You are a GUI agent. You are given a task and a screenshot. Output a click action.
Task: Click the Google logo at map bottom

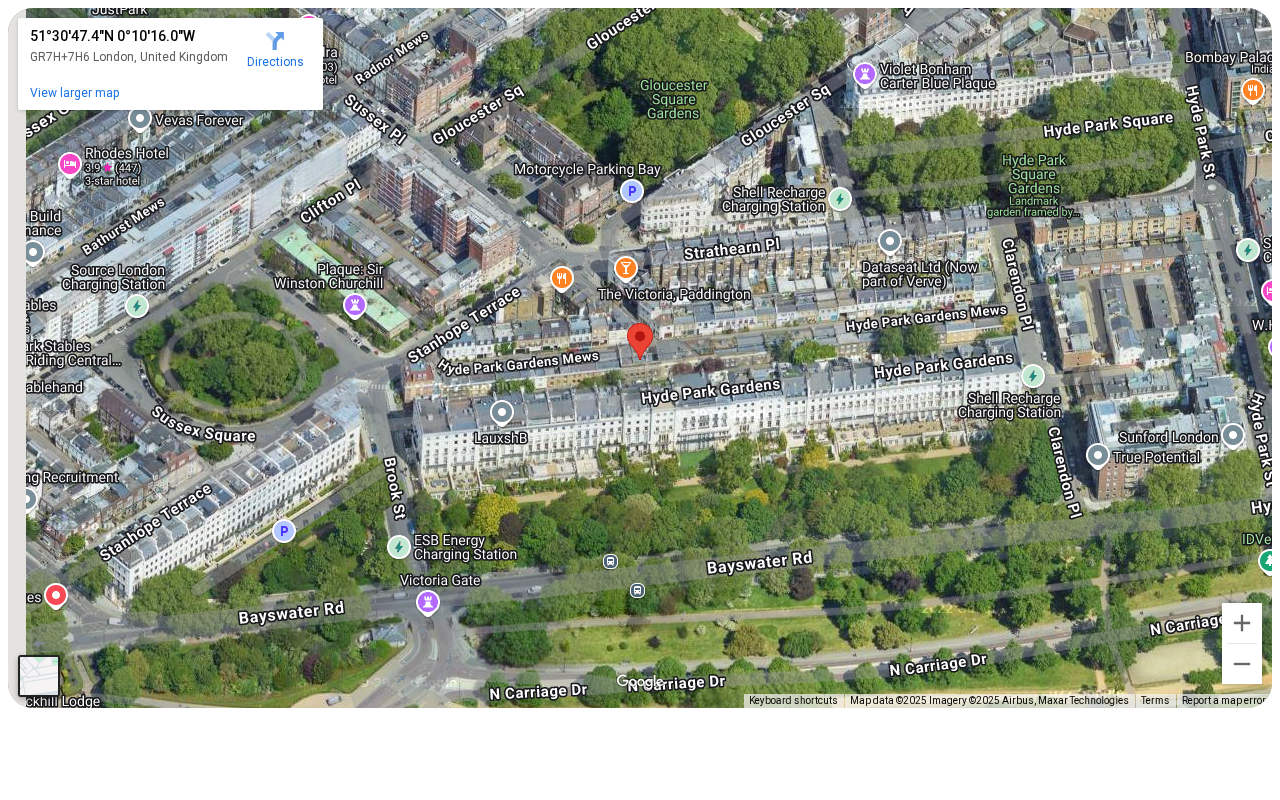640,682
